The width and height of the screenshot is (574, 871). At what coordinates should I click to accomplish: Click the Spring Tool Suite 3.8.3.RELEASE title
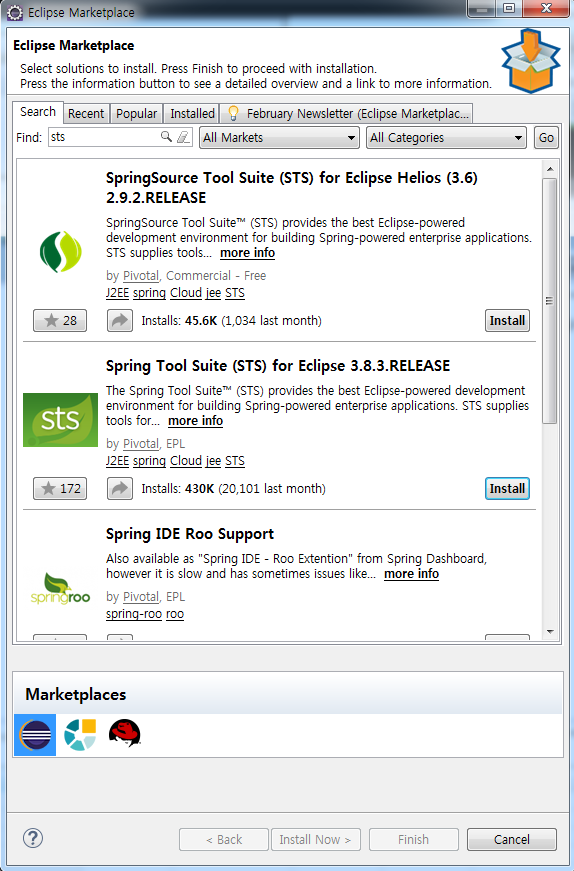(278, 366)
